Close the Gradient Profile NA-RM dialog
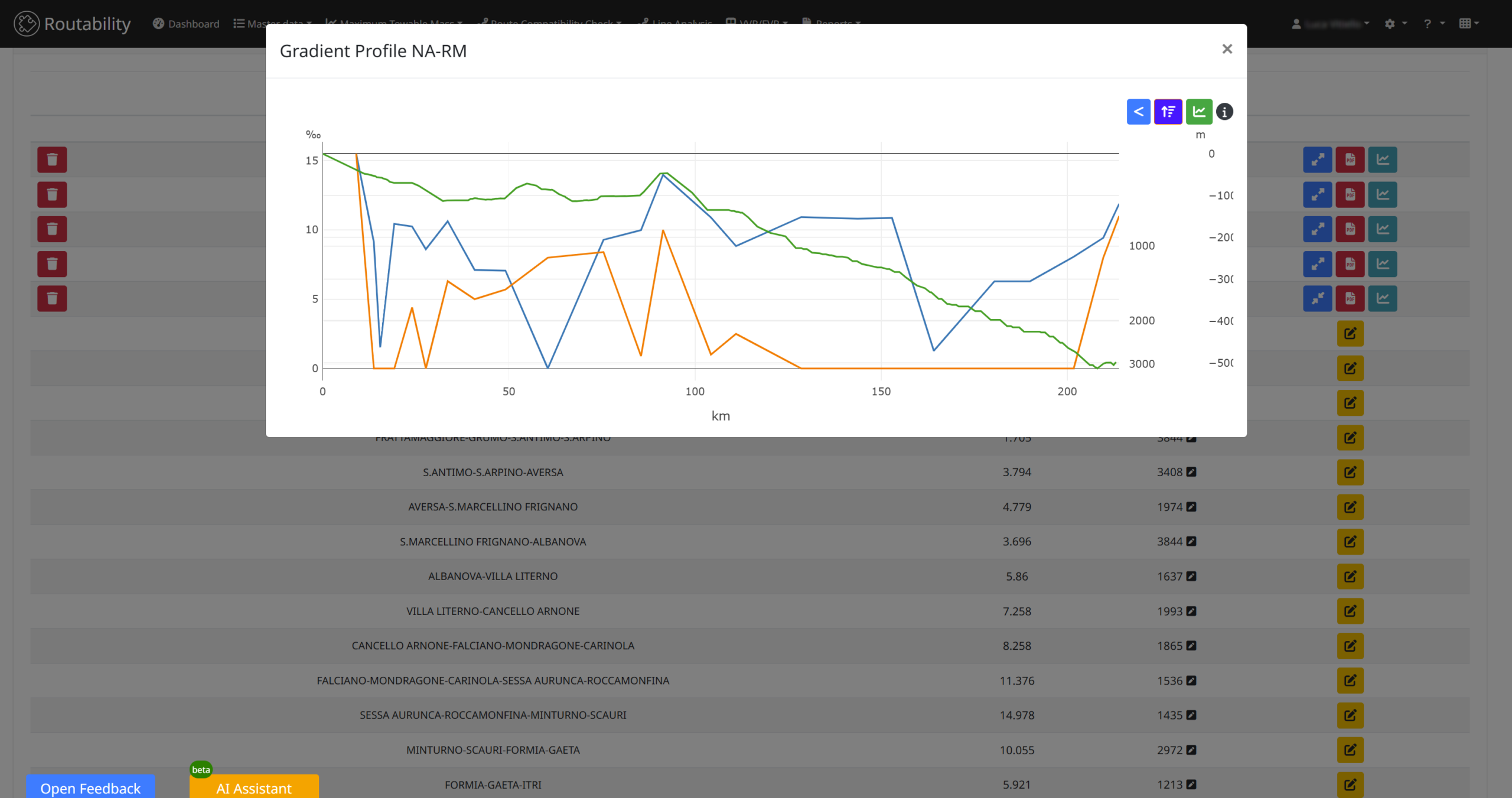This screenshot has width=1512, height=798. tap(1227, 49)
